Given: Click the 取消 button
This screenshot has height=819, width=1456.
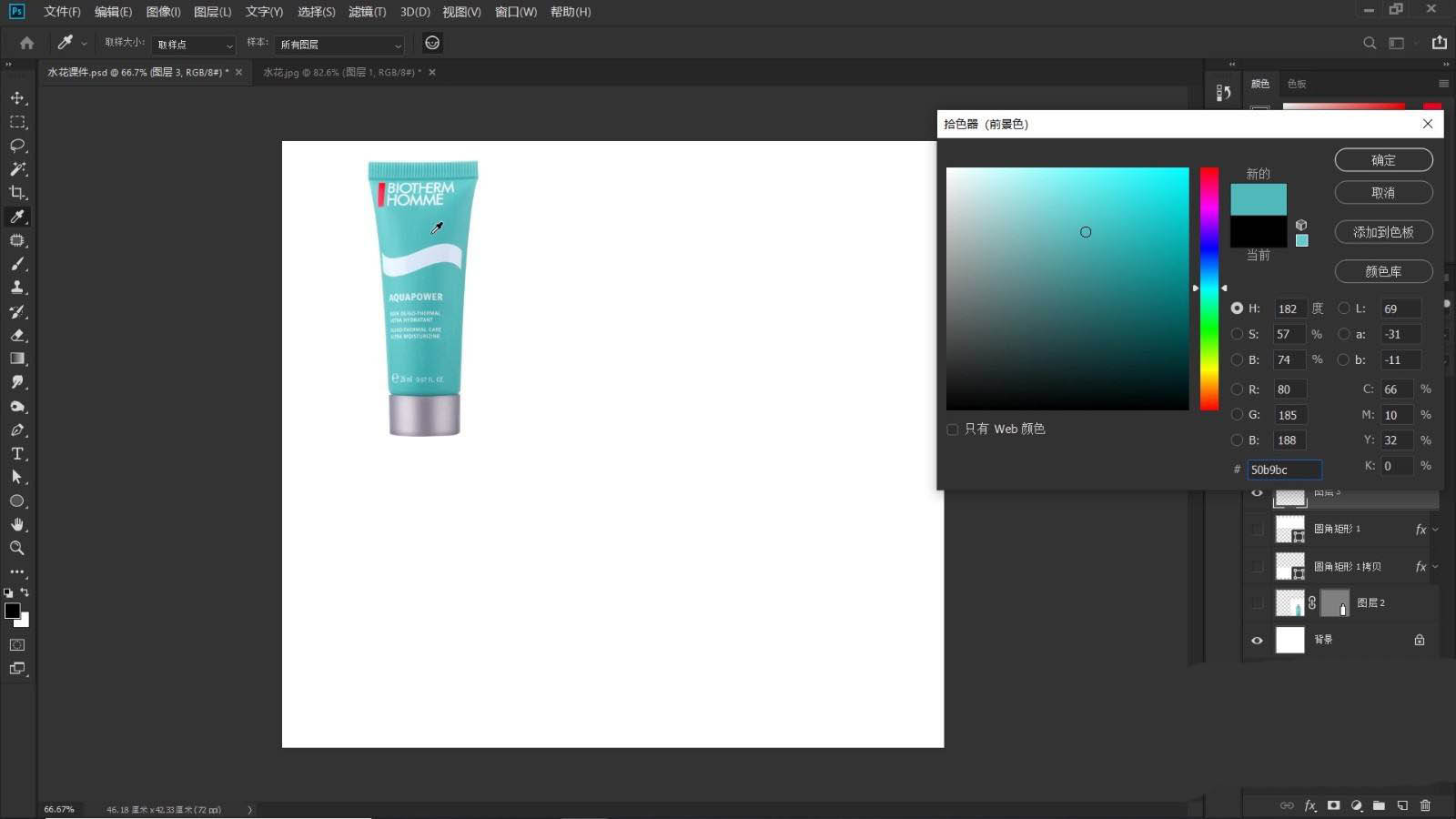Looking at the screenshot, I should [1383, 193].
